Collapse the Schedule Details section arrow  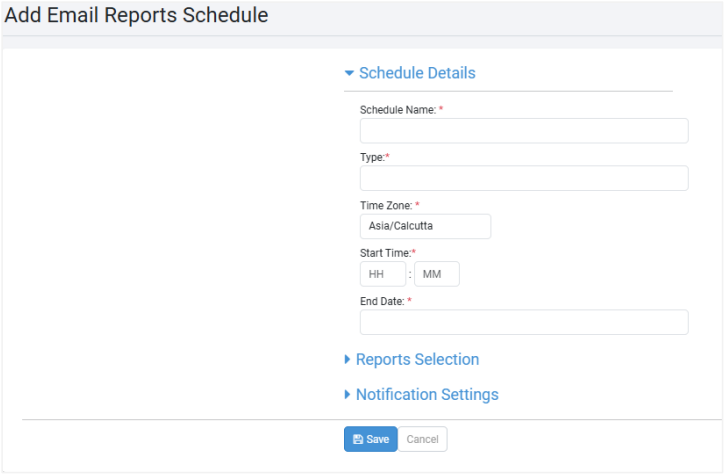coord(349,73)
